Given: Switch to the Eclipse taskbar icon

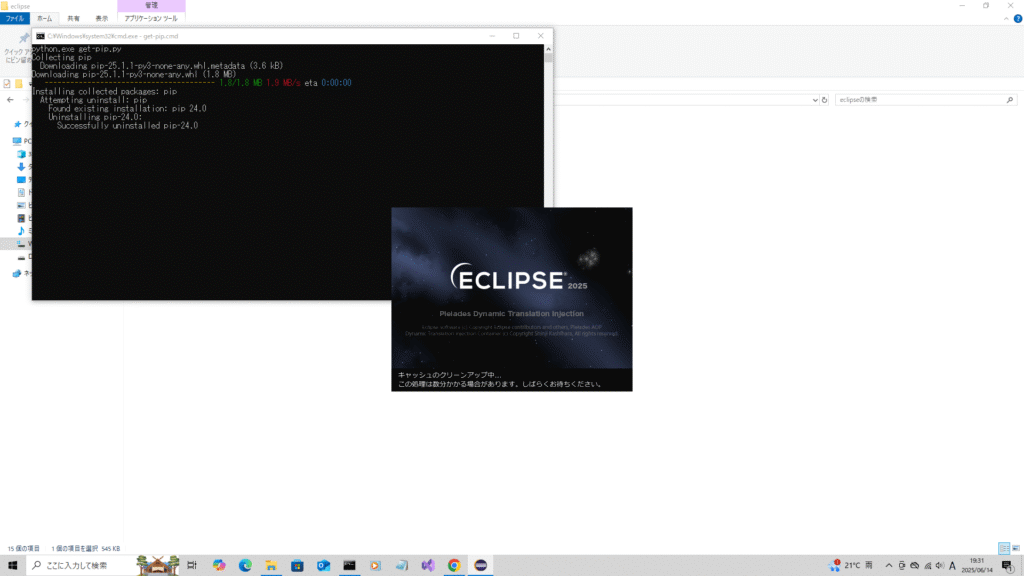Looking at the screenshot, I should [481, 565].
